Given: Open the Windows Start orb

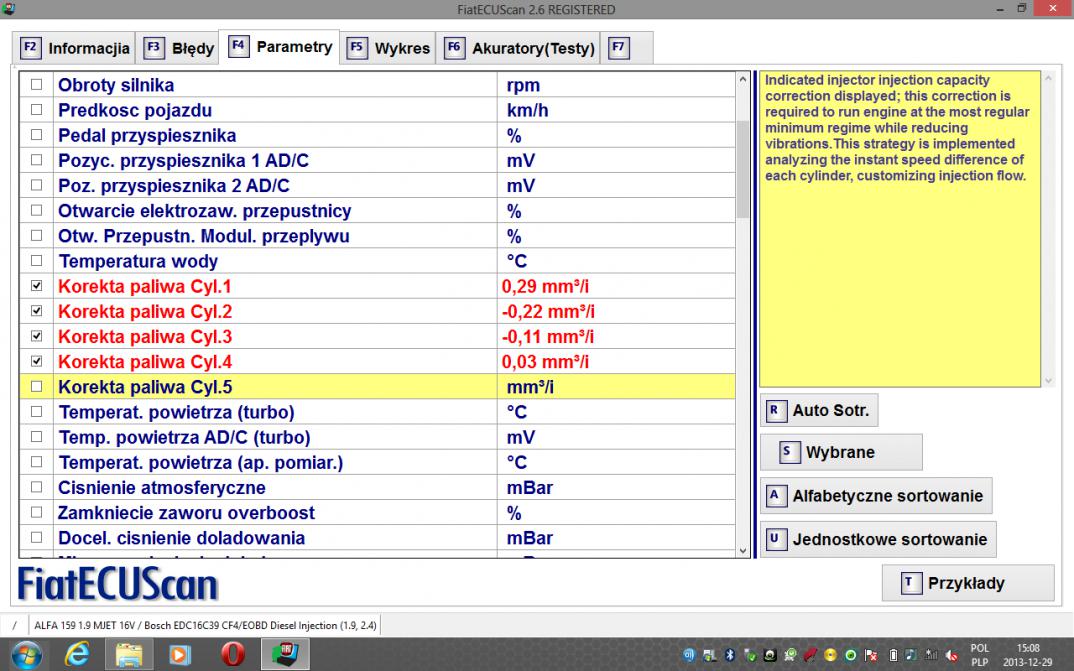Looking at the screenshot, I should click(x=25, y=655).
